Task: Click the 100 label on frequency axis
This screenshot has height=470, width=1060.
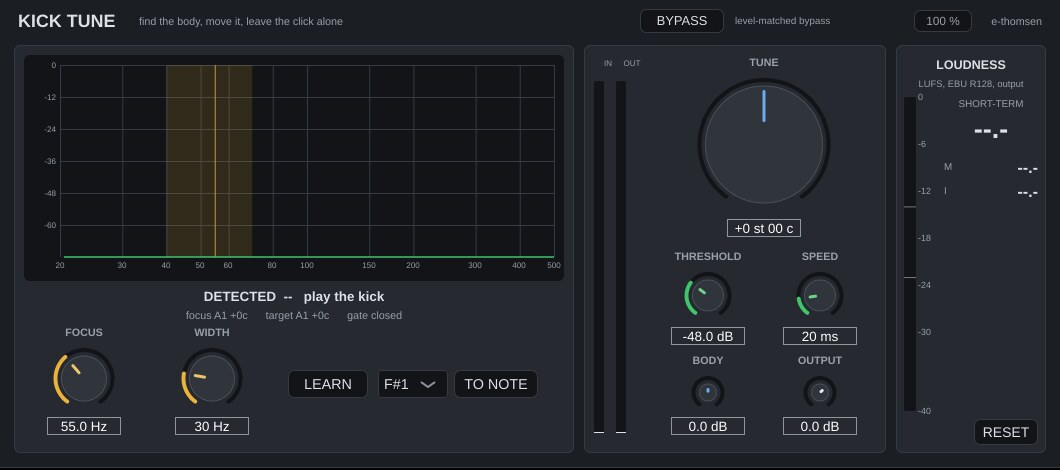Action: coord(307,265)
